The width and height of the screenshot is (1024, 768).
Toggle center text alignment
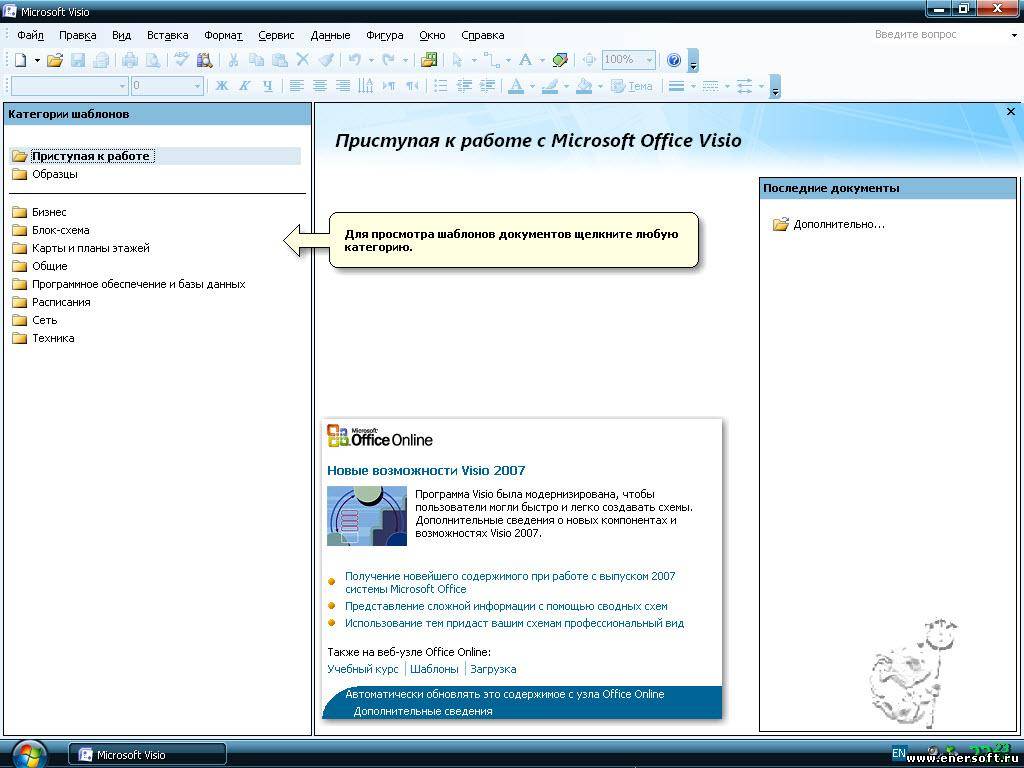click(319, 86)
